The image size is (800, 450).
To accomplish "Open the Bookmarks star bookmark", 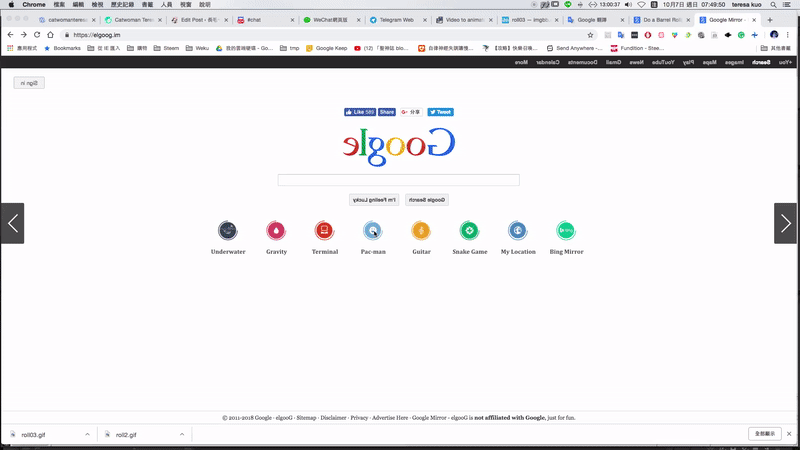I will point(62,48).
